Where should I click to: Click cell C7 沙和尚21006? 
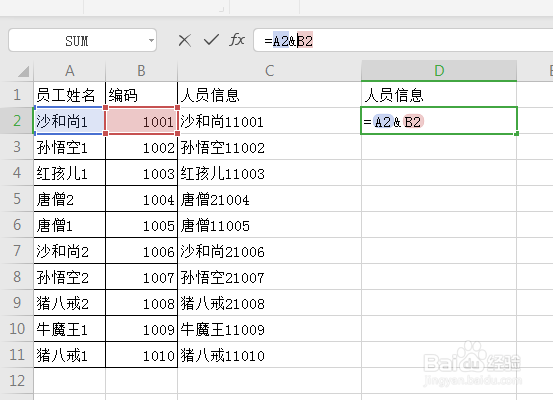tap(269, 251)
